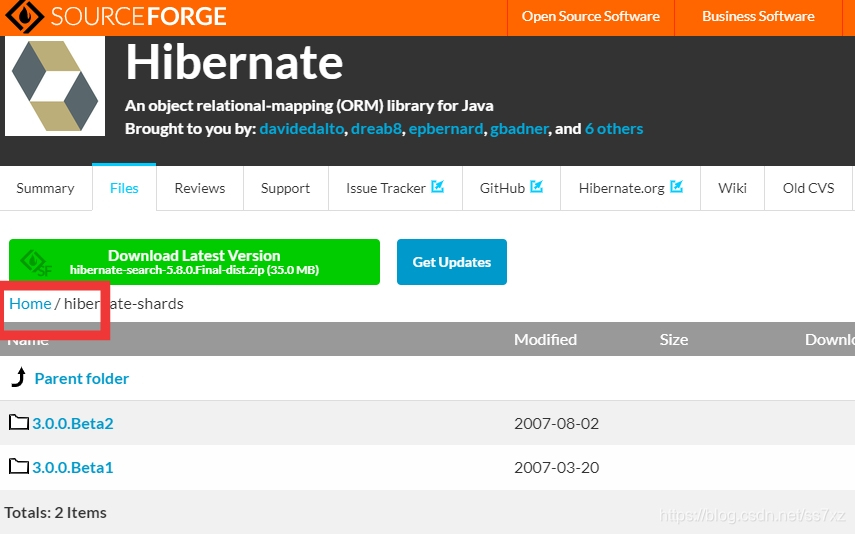Open the Support tab
This screenshot has height=534, width=855.
[285, 188]
